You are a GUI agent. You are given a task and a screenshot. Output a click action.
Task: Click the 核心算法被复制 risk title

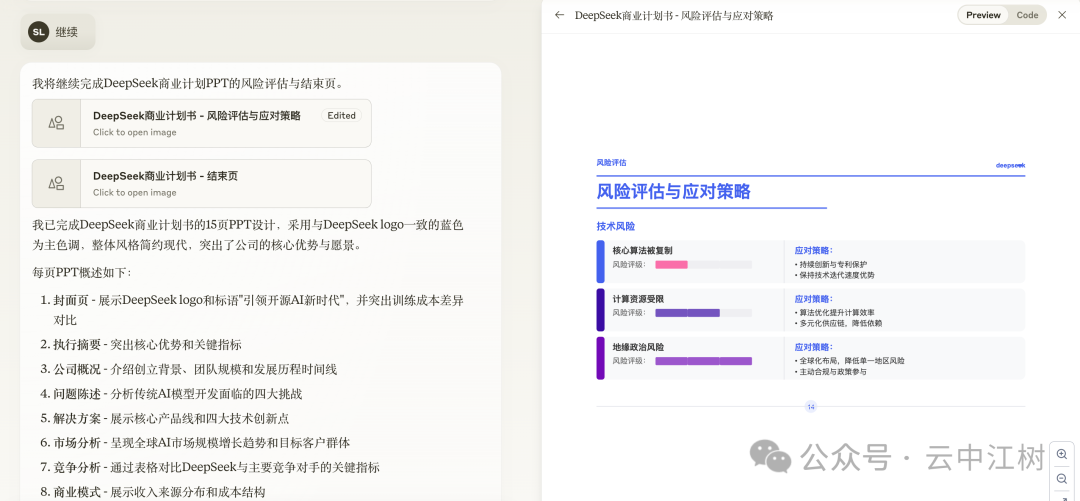[642, 251]
